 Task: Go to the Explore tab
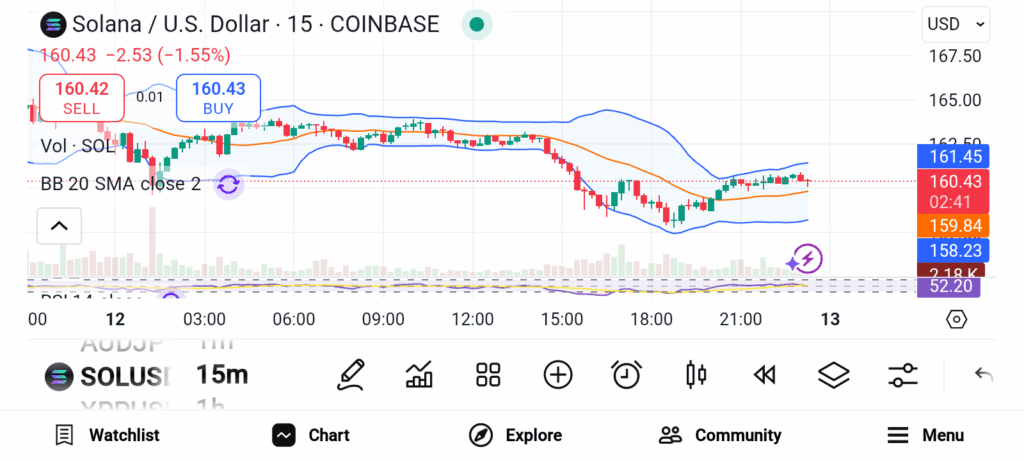515,435
